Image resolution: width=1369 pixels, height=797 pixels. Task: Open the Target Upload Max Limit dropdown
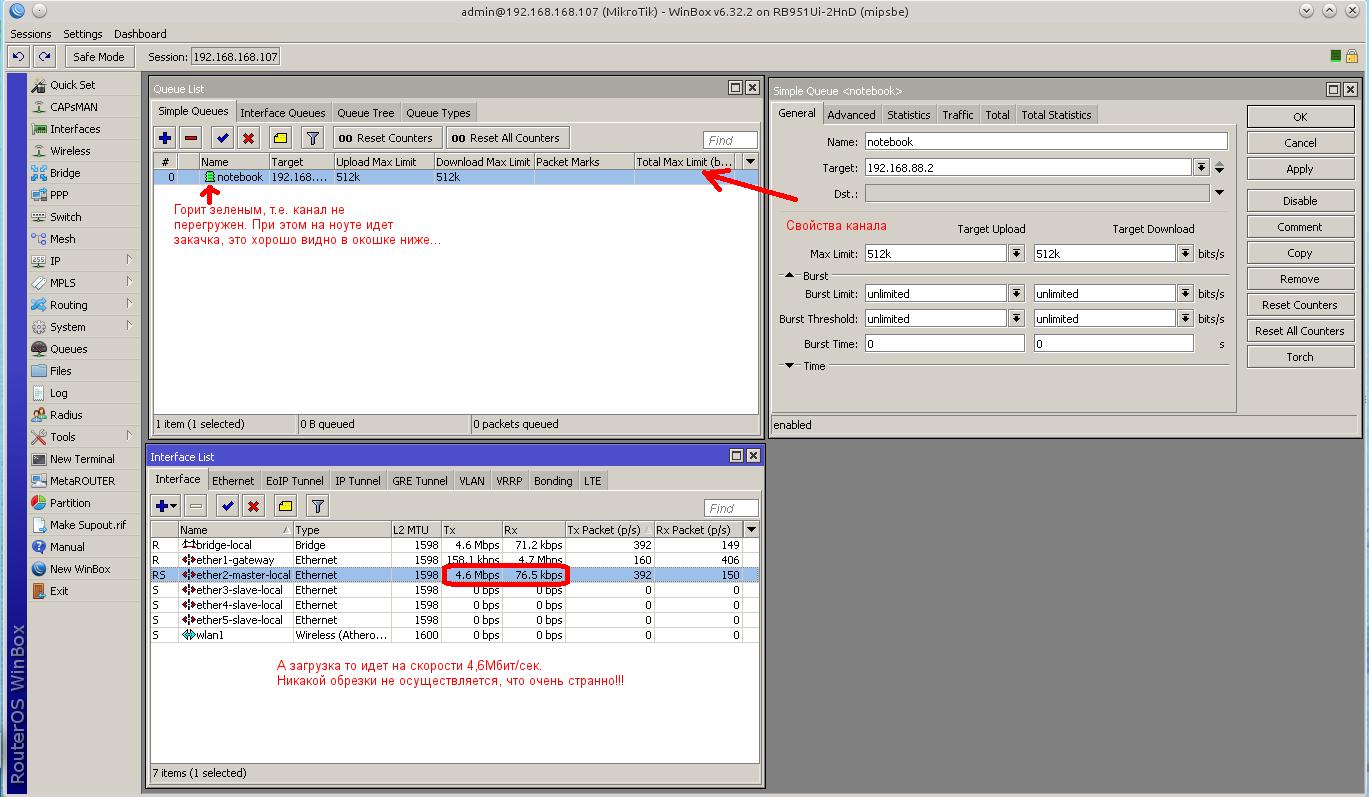1016,254
